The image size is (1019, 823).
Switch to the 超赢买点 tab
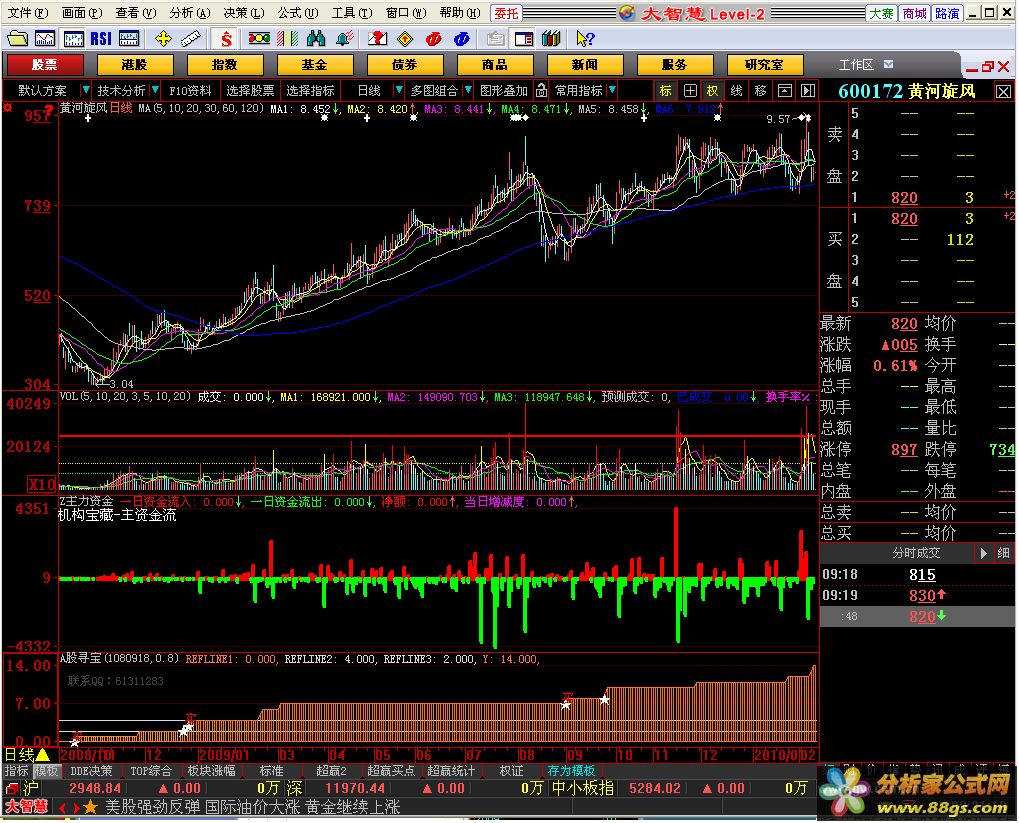click(391, 771)
